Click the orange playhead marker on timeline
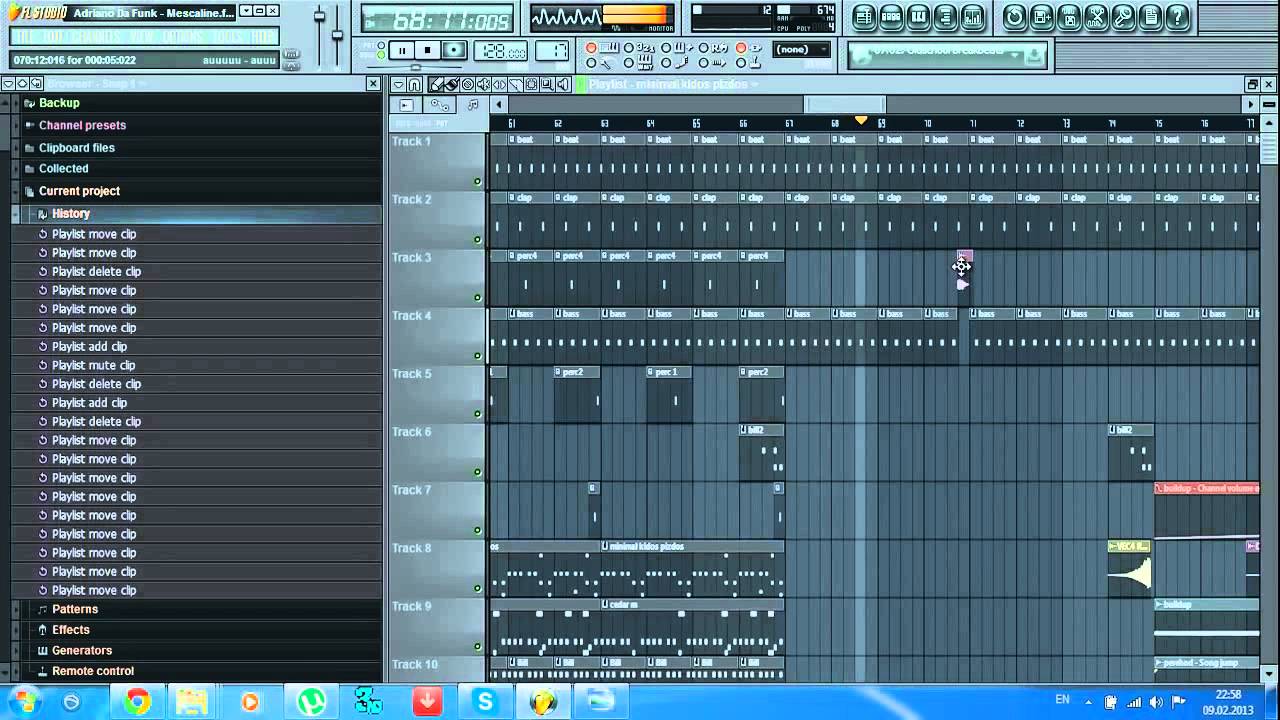The image size is (1280, 720). click(861, 121)
